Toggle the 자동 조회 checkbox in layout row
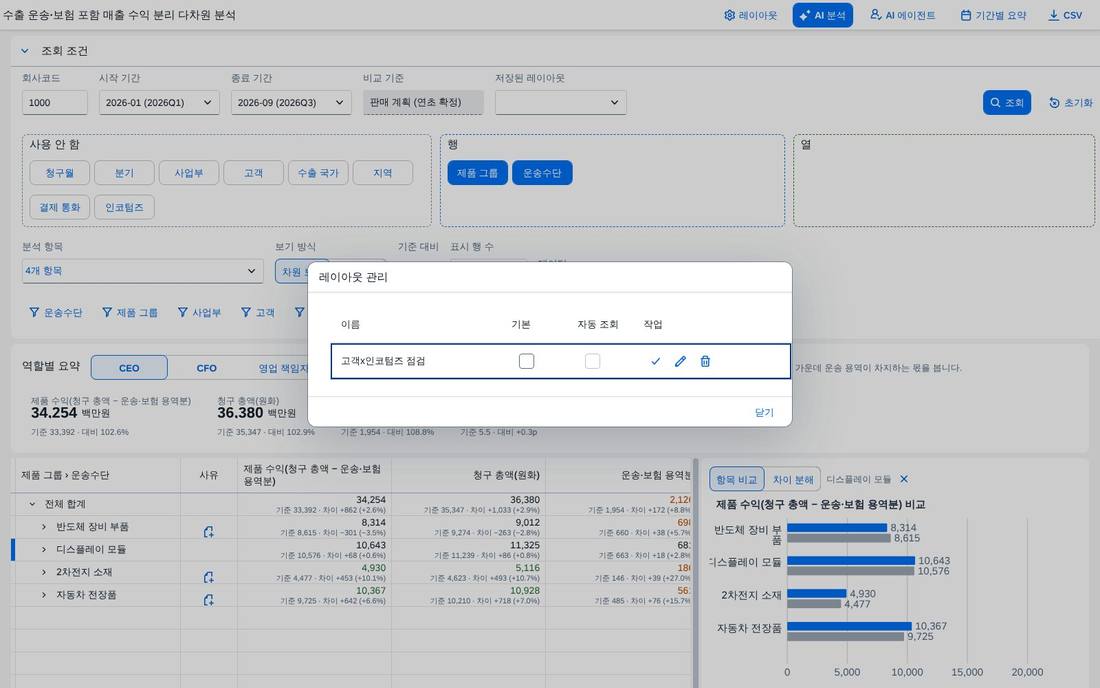 [x=593, y=361]
